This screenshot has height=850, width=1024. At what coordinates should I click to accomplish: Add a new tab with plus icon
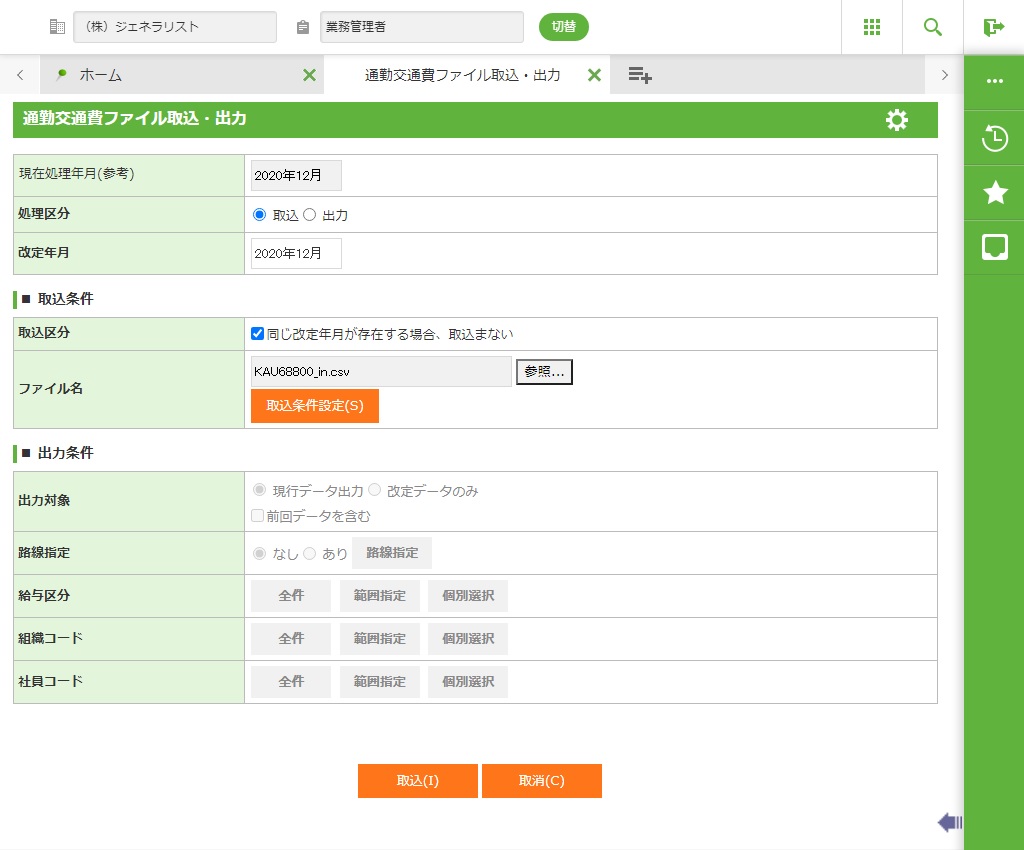tap(640, 75)
